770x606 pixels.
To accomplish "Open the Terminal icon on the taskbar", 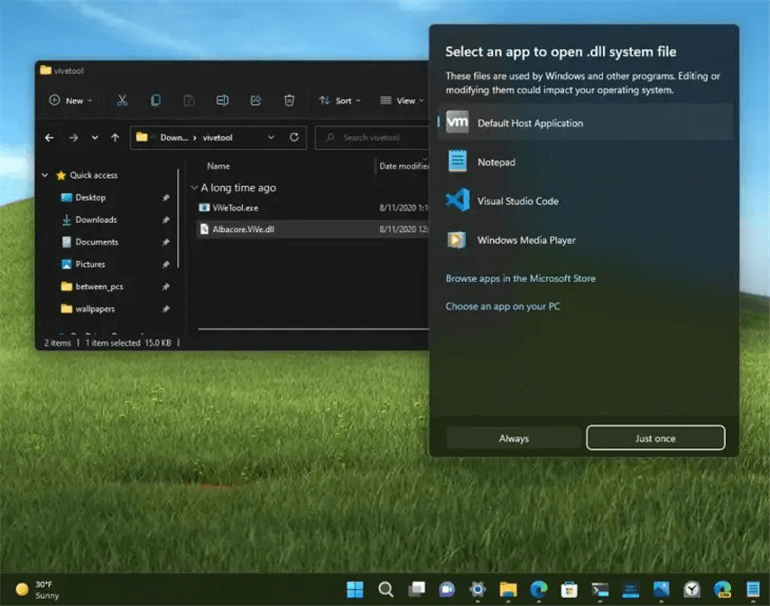I will click(x=600, y=589).
